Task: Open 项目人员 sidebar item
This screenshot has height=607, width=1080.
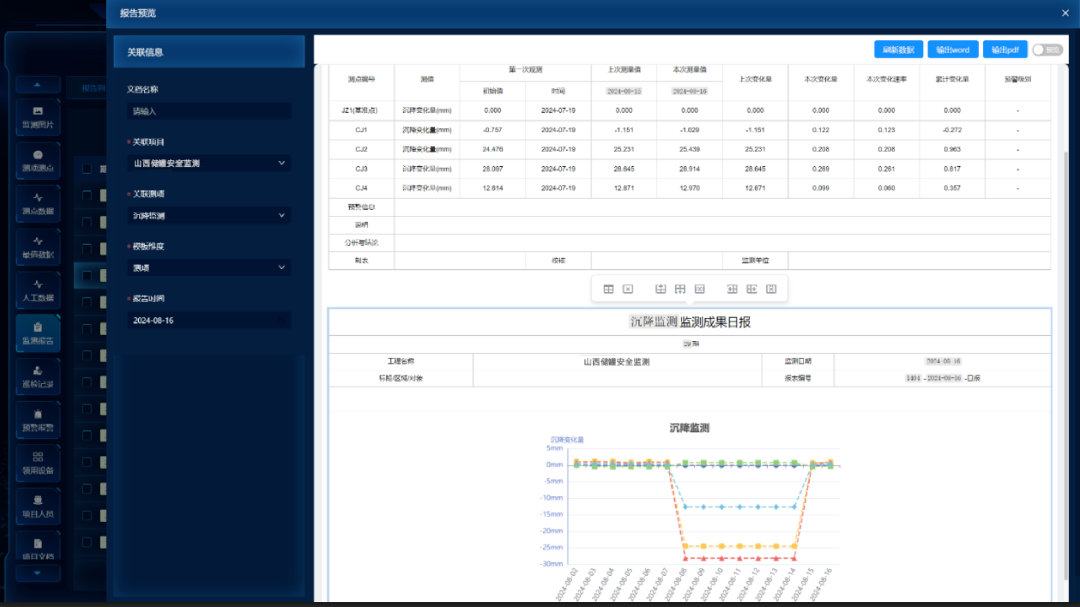Action: pyautogui.click(x=38, y=506)
